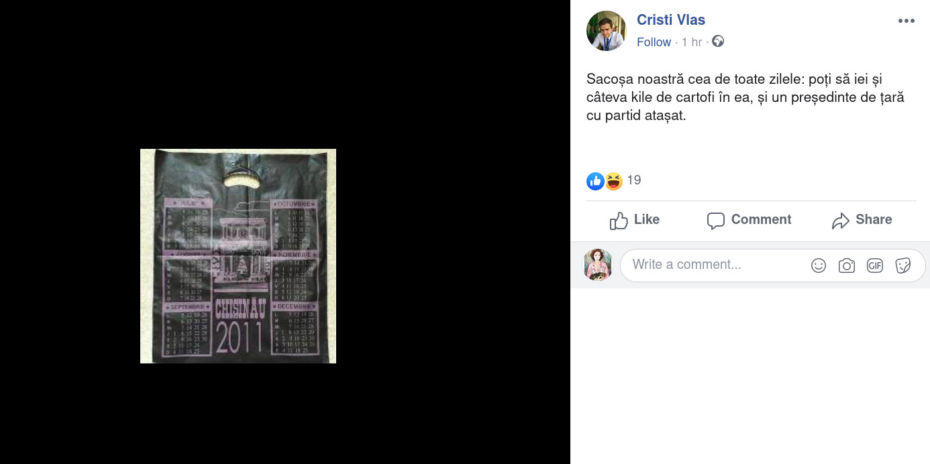Attach a photo with camera icon

846,266
